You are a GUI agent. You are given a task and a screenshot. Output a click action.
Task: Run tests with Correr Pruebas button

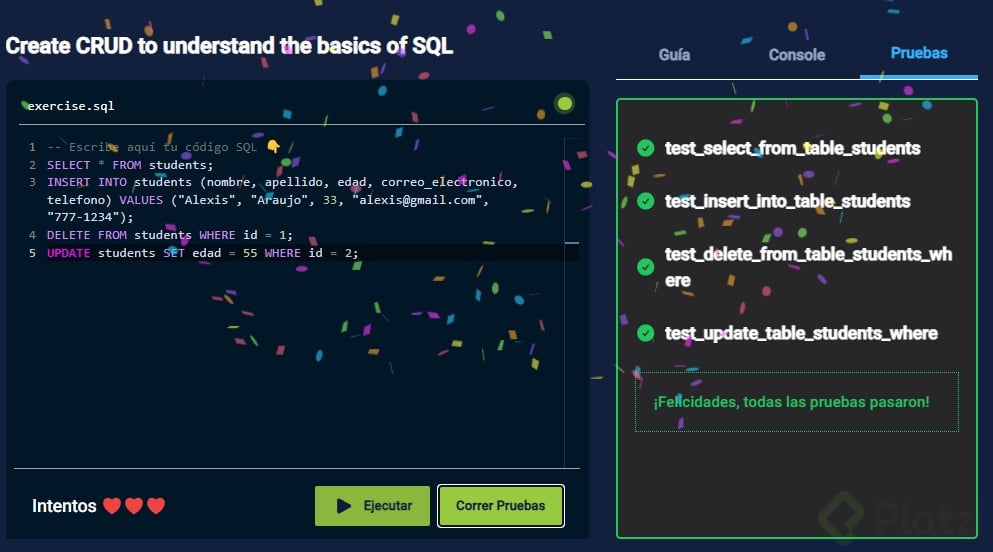click(500, 506)
